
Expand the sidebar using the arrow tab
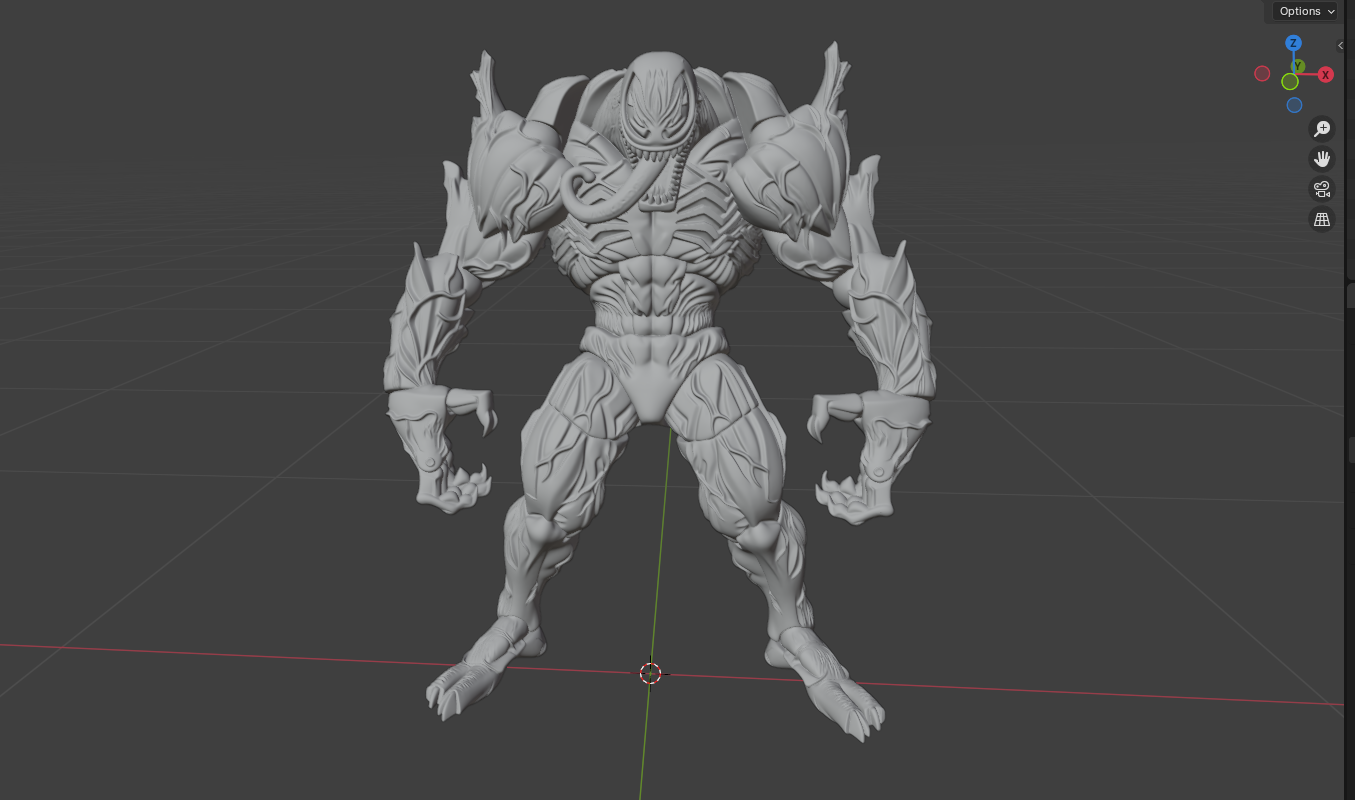(x=1341, y=46)
